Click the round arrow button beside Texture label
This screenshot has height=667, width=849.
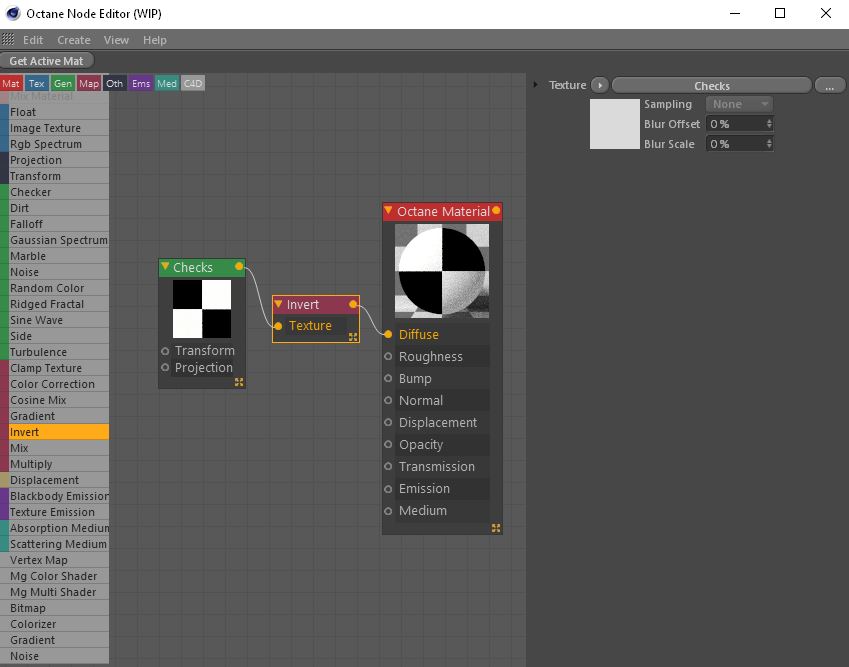(599, 85)
